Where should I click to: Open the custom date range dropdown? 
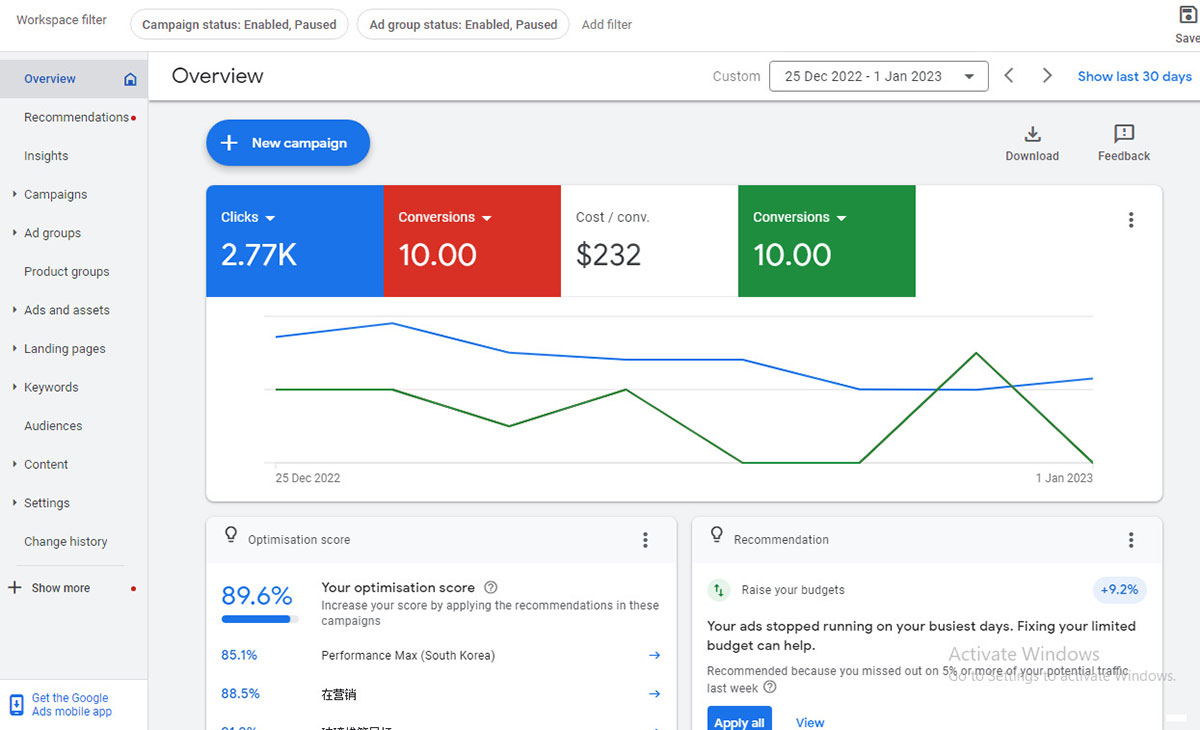pos(878,76)
